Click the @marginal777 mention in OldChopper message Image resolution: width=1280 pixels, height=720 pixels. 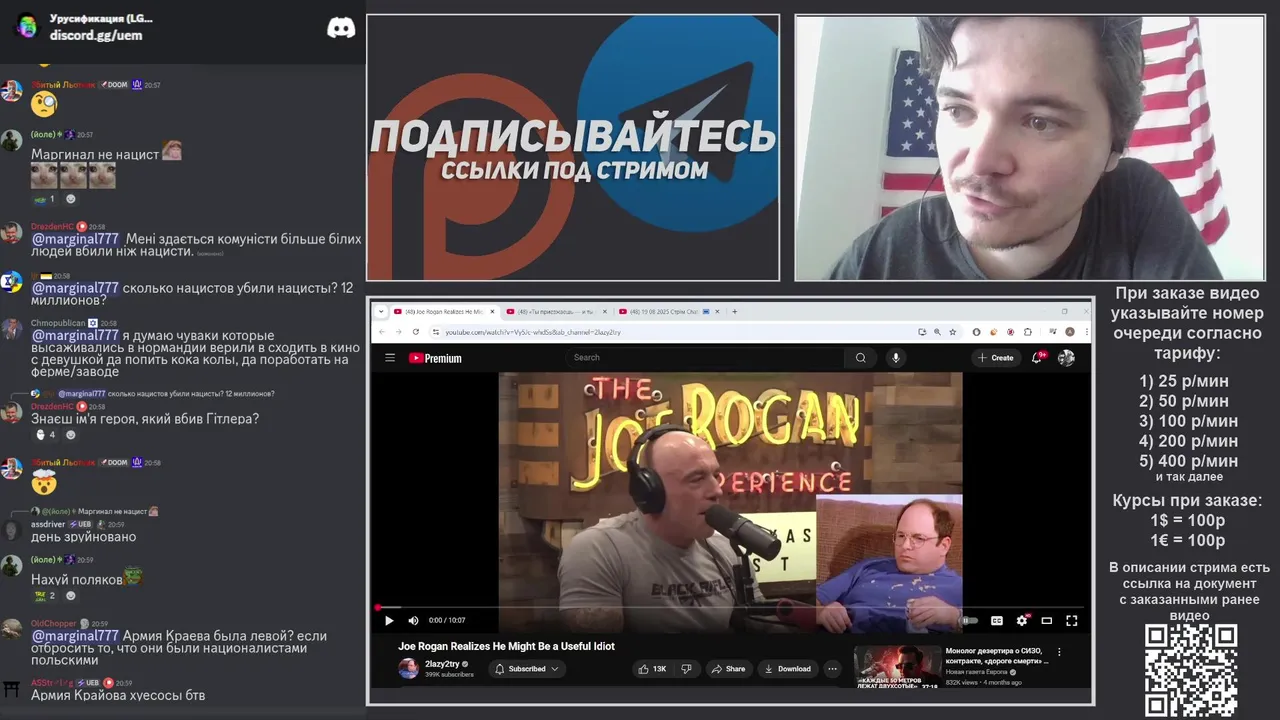tap(75, 636)
